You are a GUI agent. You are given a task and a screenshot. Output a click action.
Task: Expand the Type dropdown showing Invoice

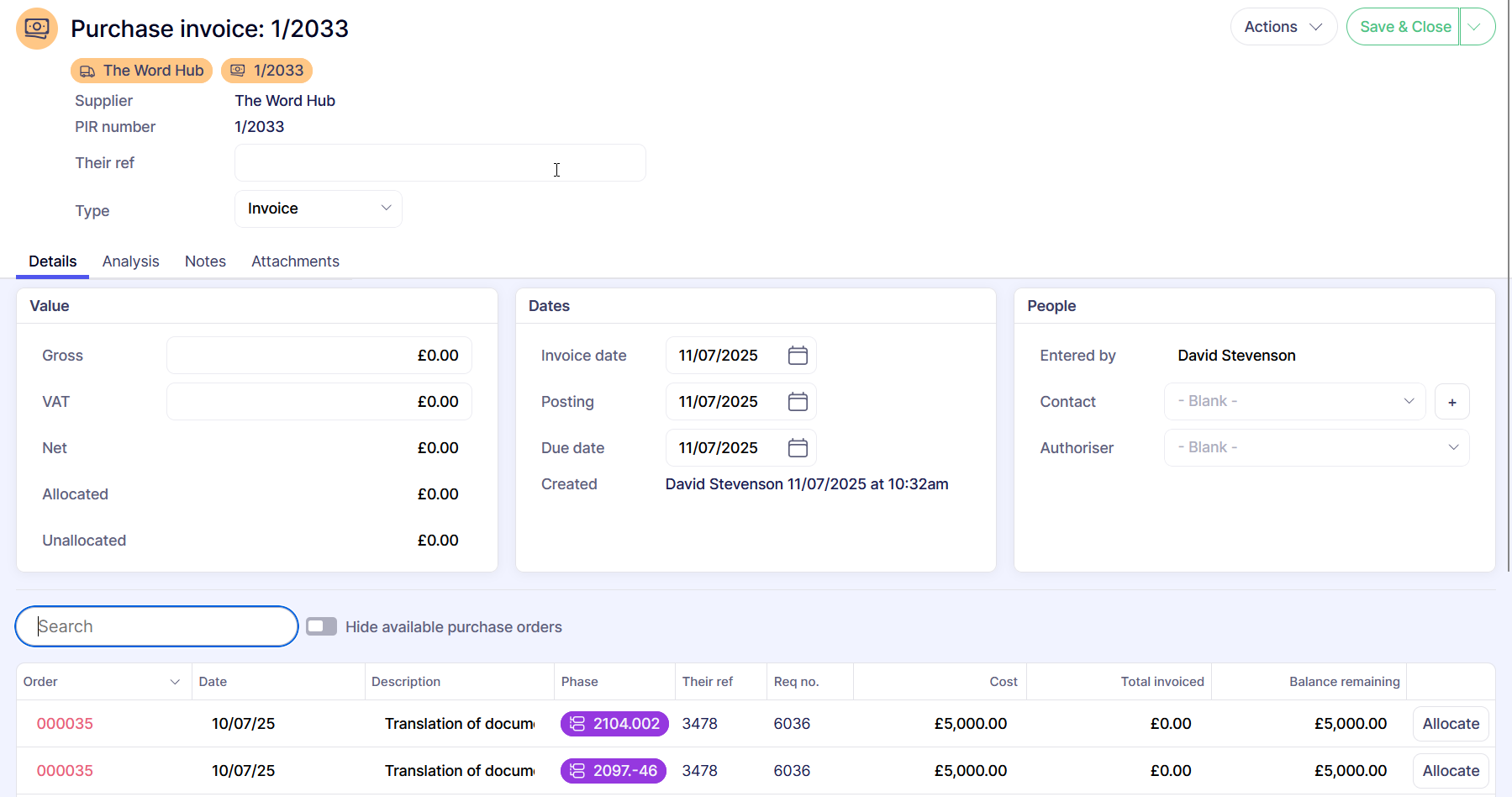318,209
